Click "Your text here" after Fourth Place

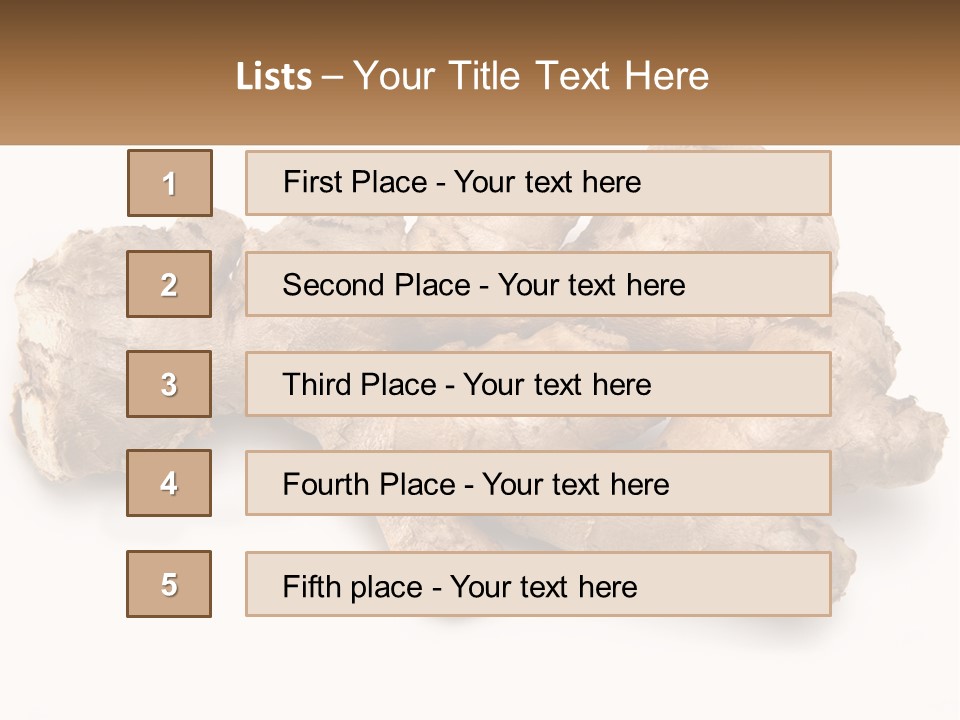(x=575, y=485)
